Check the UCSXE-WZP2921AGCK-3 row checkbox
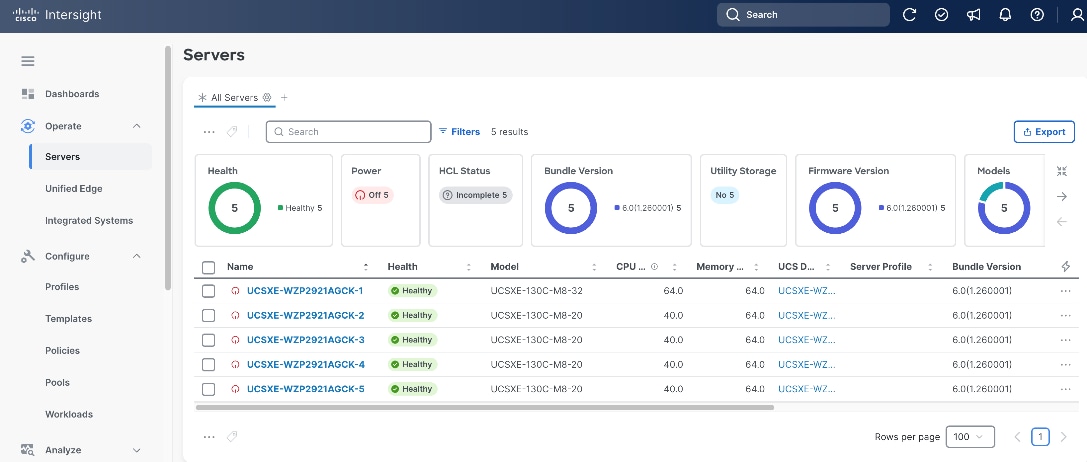The image size is (1087, 462). click(x=209, y=340)
